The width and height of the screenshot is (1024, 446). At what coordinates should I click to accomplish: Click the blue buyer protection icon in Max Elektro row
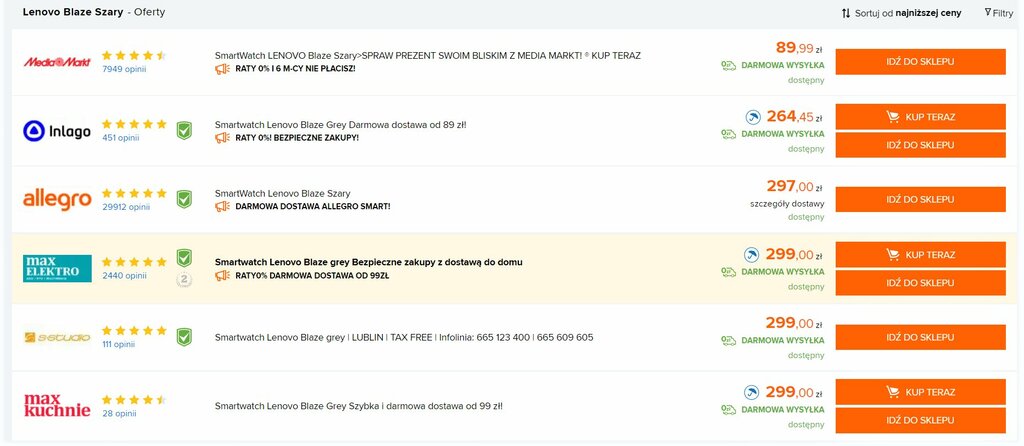click(752, 255)
